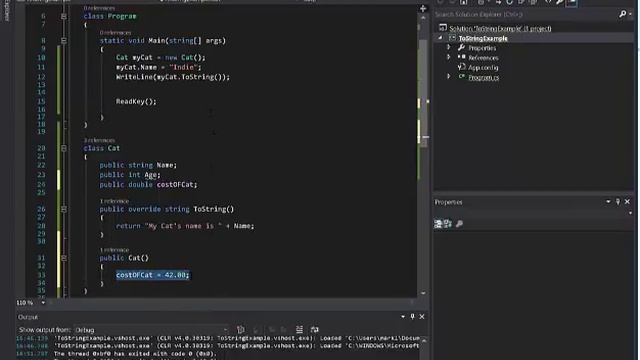Open search options arrow beside the magnifier
The height and width of the screenshot is (360, 640).
(631, 15)
